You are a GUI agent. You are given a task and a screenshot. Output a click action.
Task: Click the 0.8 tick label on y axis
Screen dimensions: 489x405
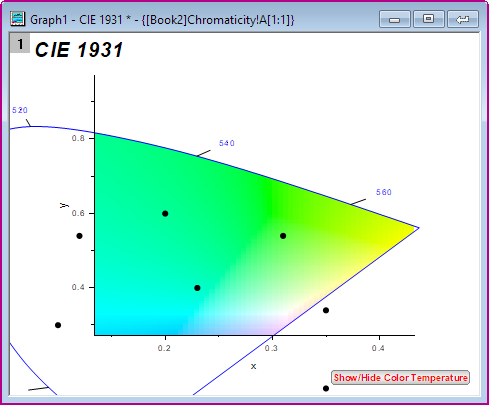pos(78,138)
